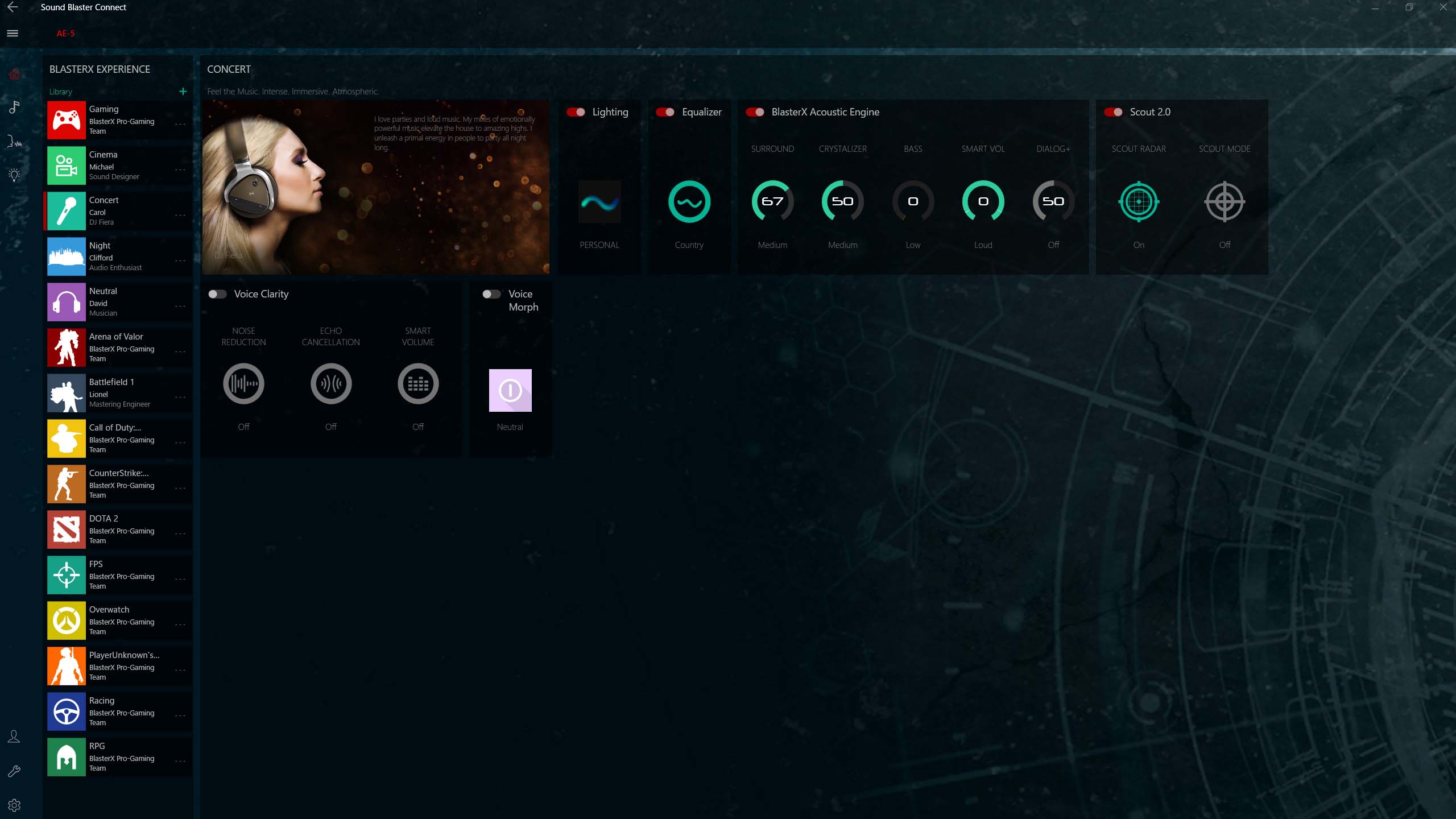
Task: Open more options for FPS profile
Action: (180, 579)
